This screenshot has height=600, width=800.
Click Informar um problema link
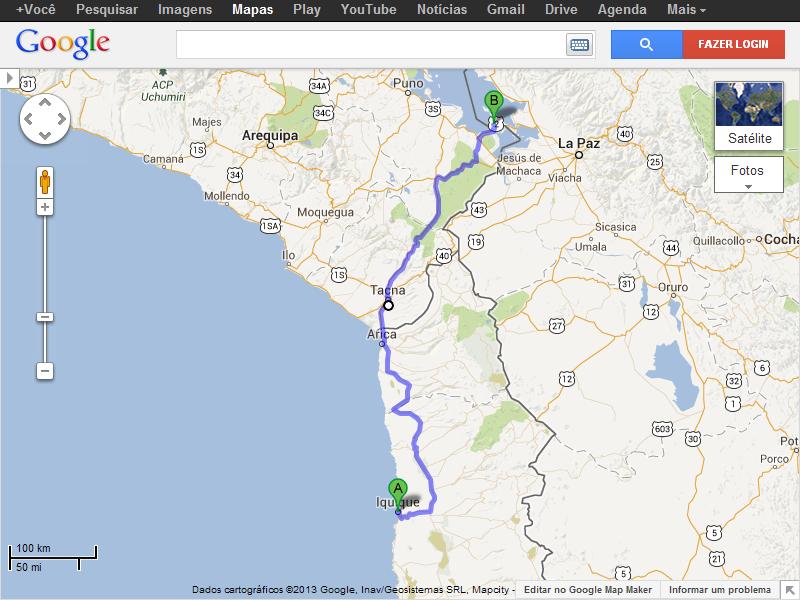[x=719, y=590]
